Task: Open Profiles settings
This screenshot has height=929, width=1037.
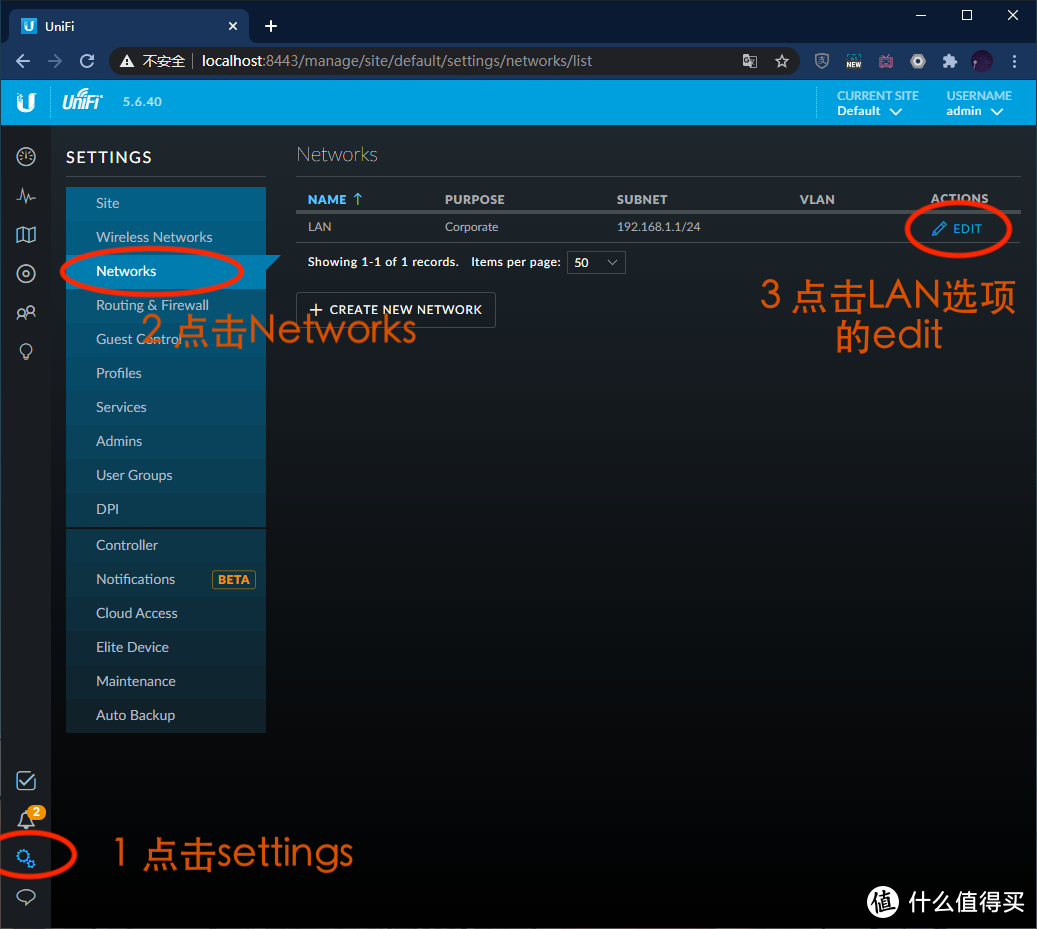Action: click(166, 374)
